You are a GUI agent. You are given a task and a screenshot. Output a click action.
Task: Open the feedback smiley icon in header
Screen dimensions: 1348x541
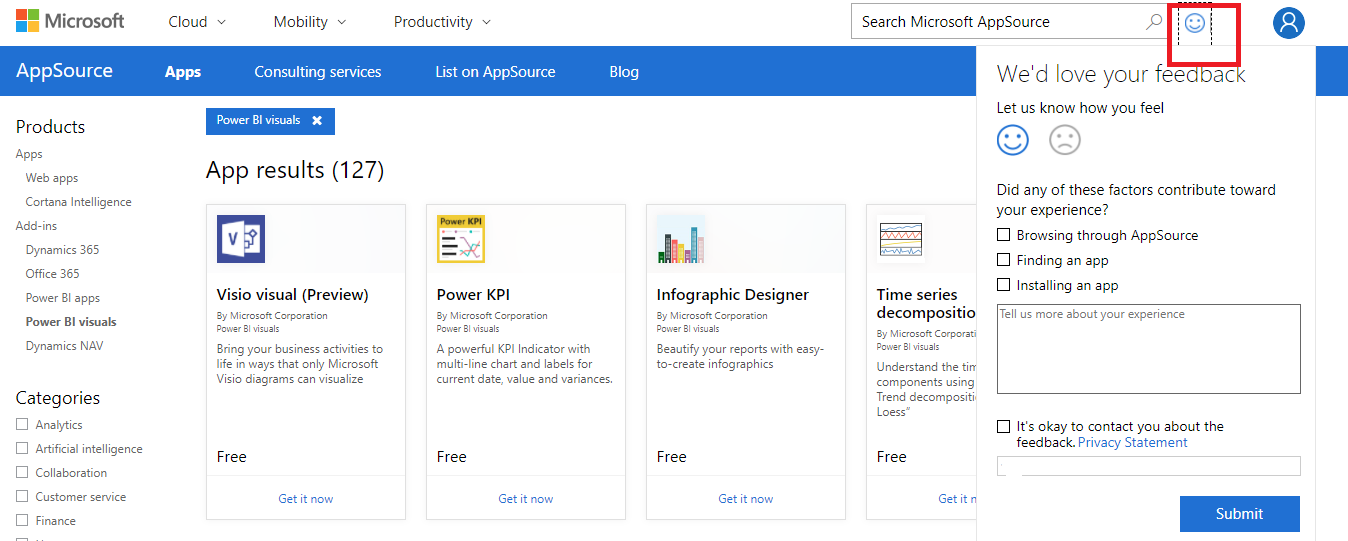click(x=1195, y=22)
